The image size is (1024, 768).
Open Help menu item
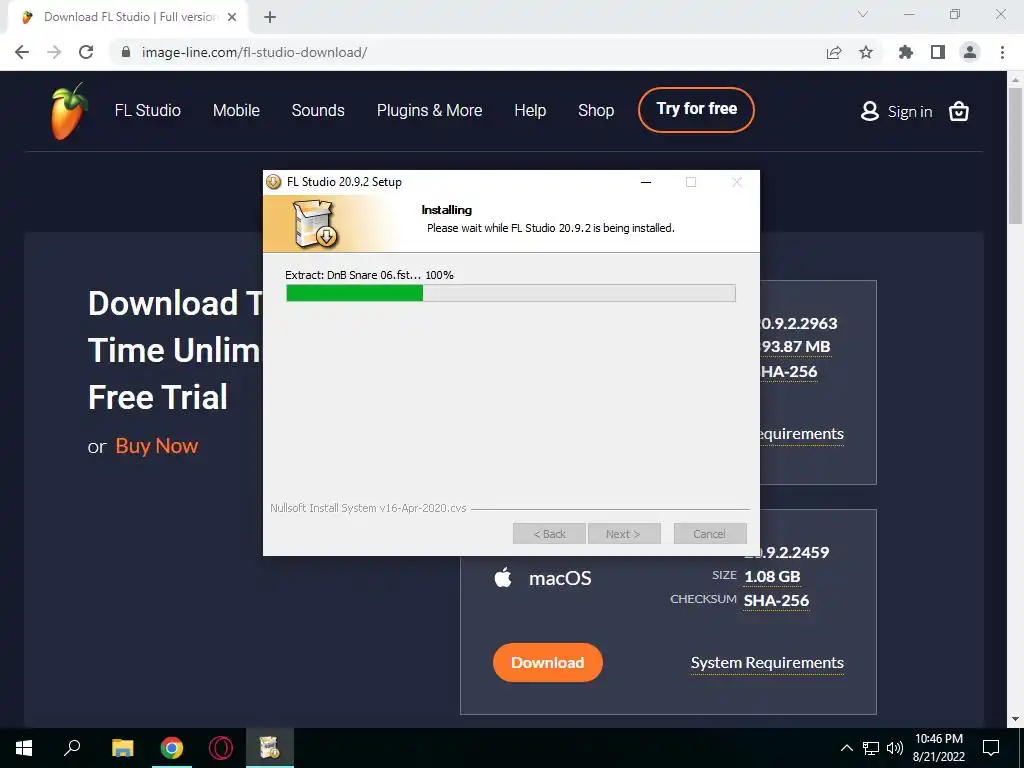pyautogui.click(x=530, y=110)
